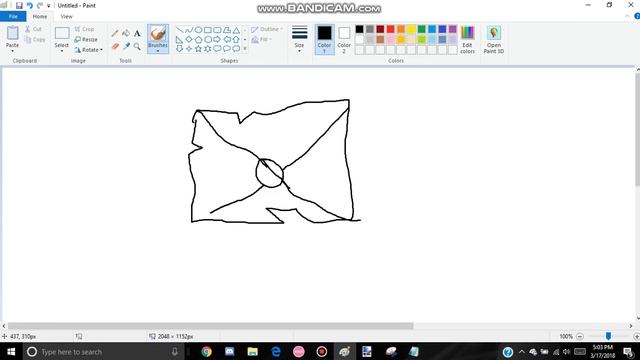Choose the Diamond shape
This screenshot has height=360, width=640.
click(189, 40)
